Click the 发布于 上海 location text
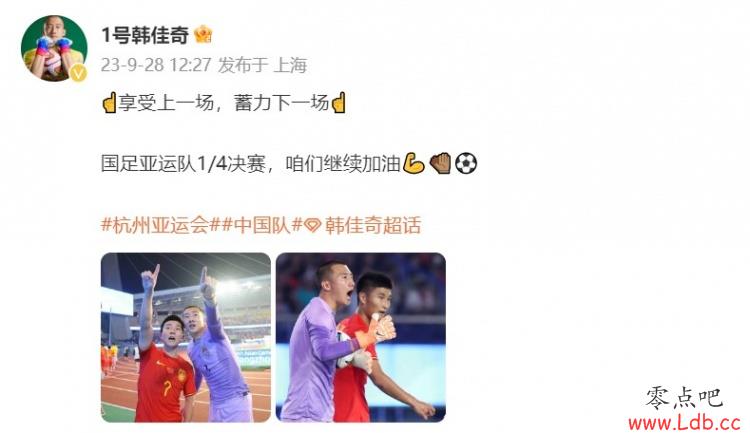Screen dimensions: 750x433 pyautogui.click(x=262, y=65)
